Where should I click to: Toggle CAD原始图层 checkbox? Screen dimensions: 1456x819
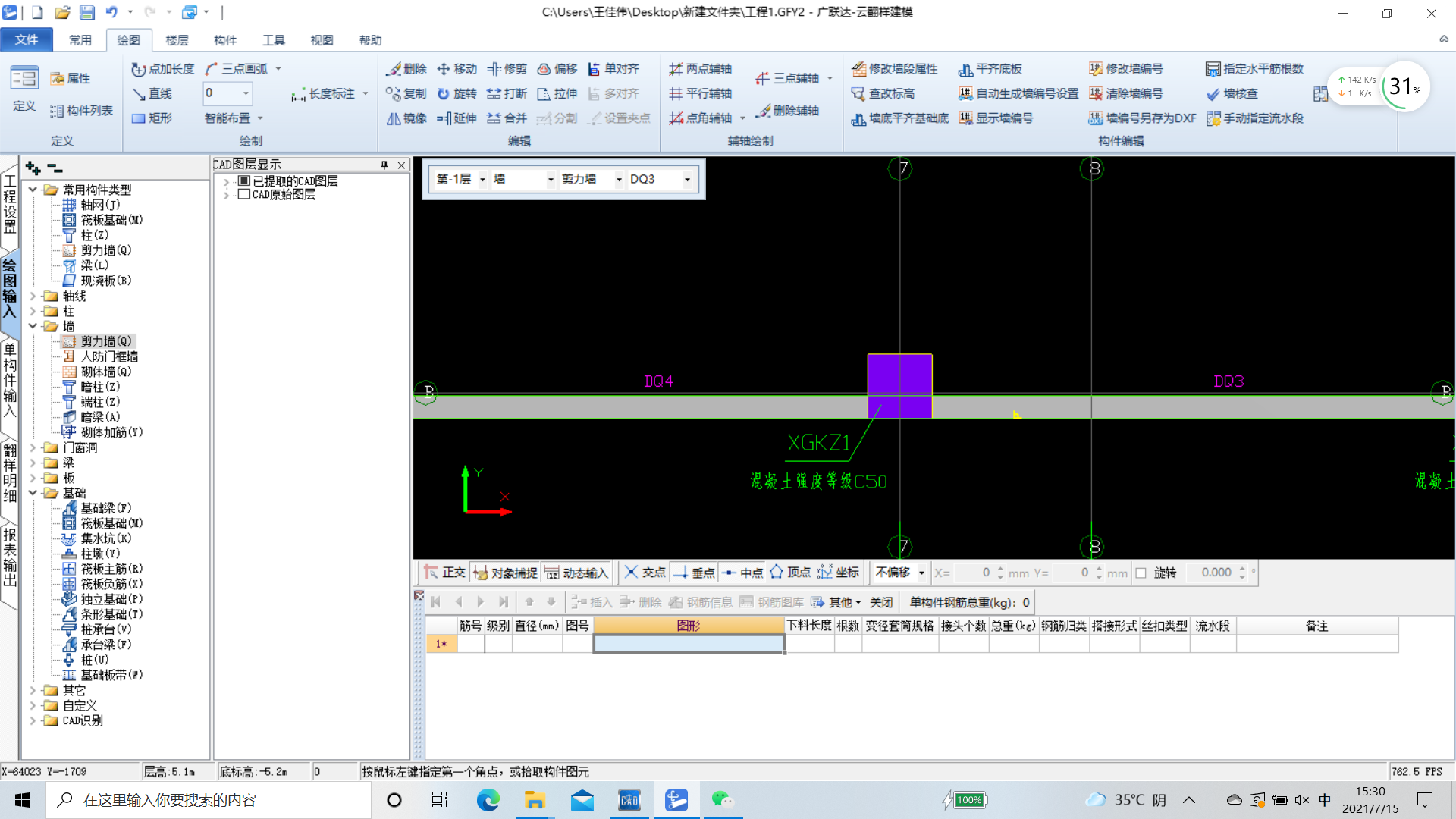[x=244, y=194]
